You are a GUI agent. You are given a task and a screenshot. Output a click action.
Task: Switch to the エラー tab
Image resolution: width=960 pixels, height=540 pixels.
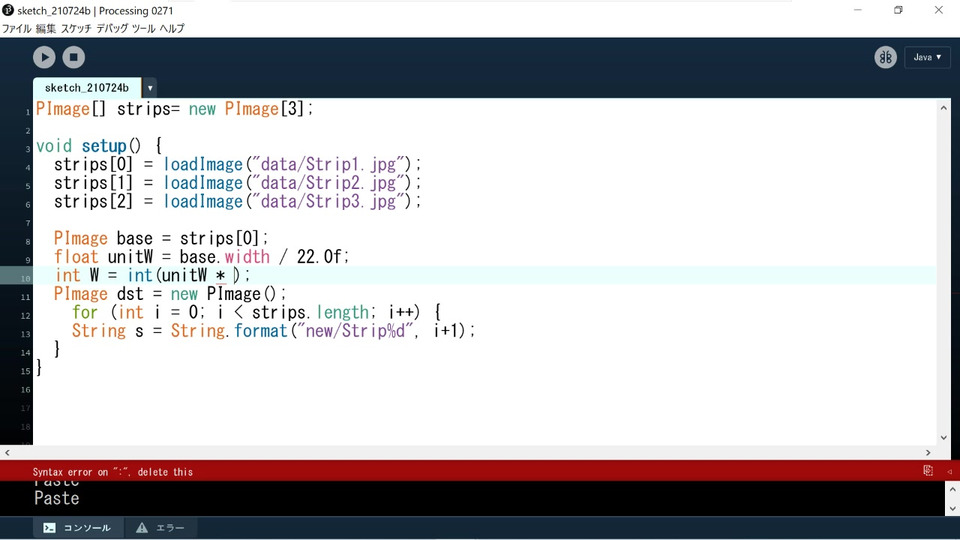point(160,528)
